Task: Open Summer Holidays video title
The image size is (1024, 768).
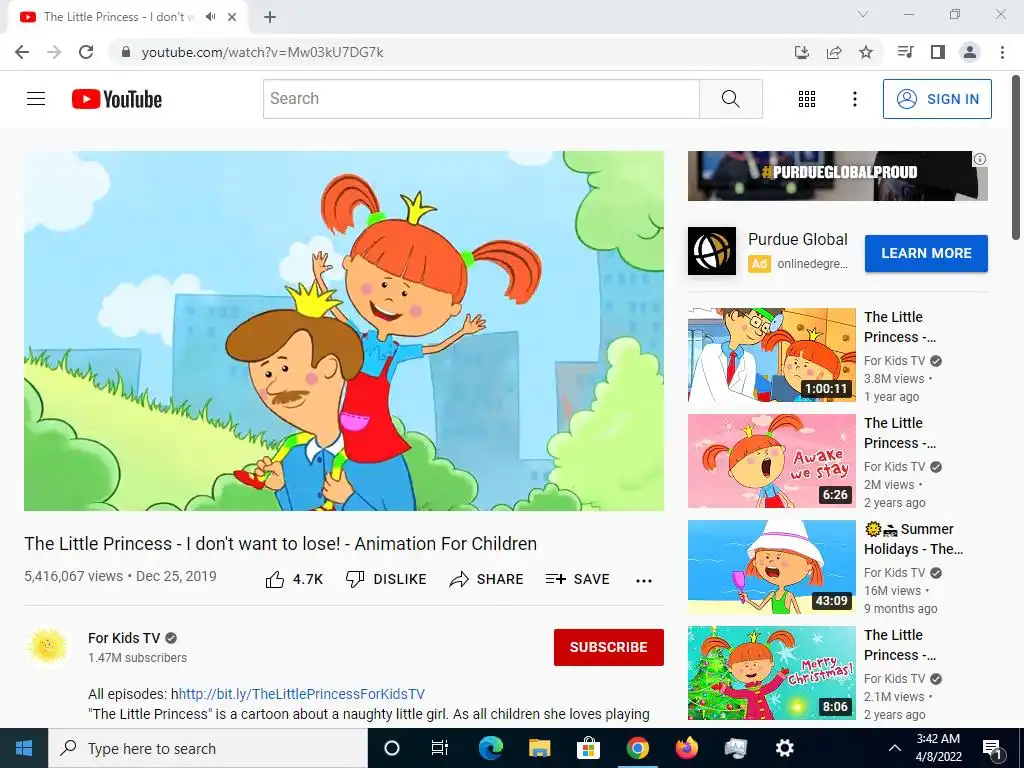Action: pos(913,539)
